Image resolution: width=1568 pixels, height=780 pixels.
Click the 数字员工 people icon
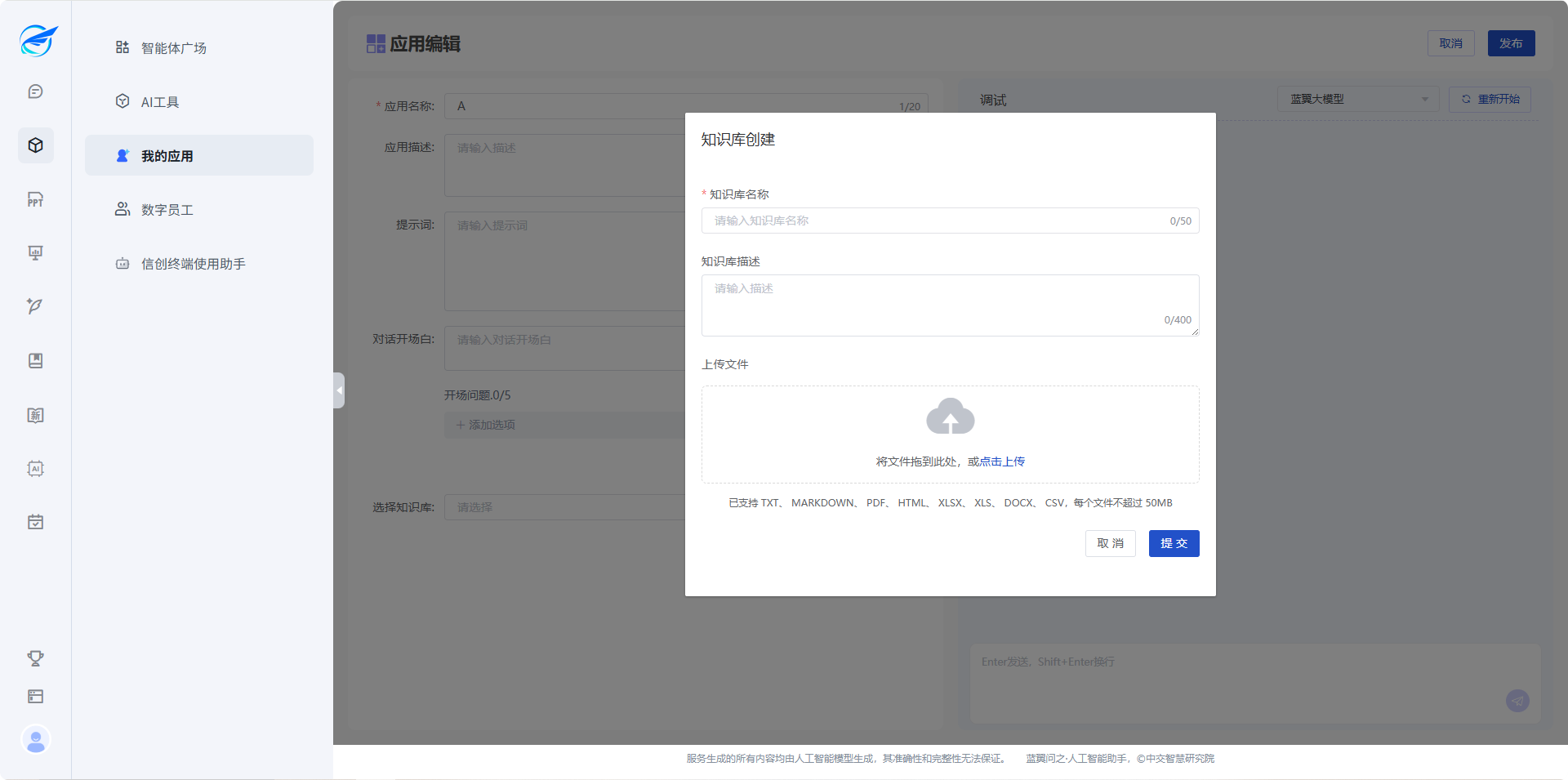122,209
